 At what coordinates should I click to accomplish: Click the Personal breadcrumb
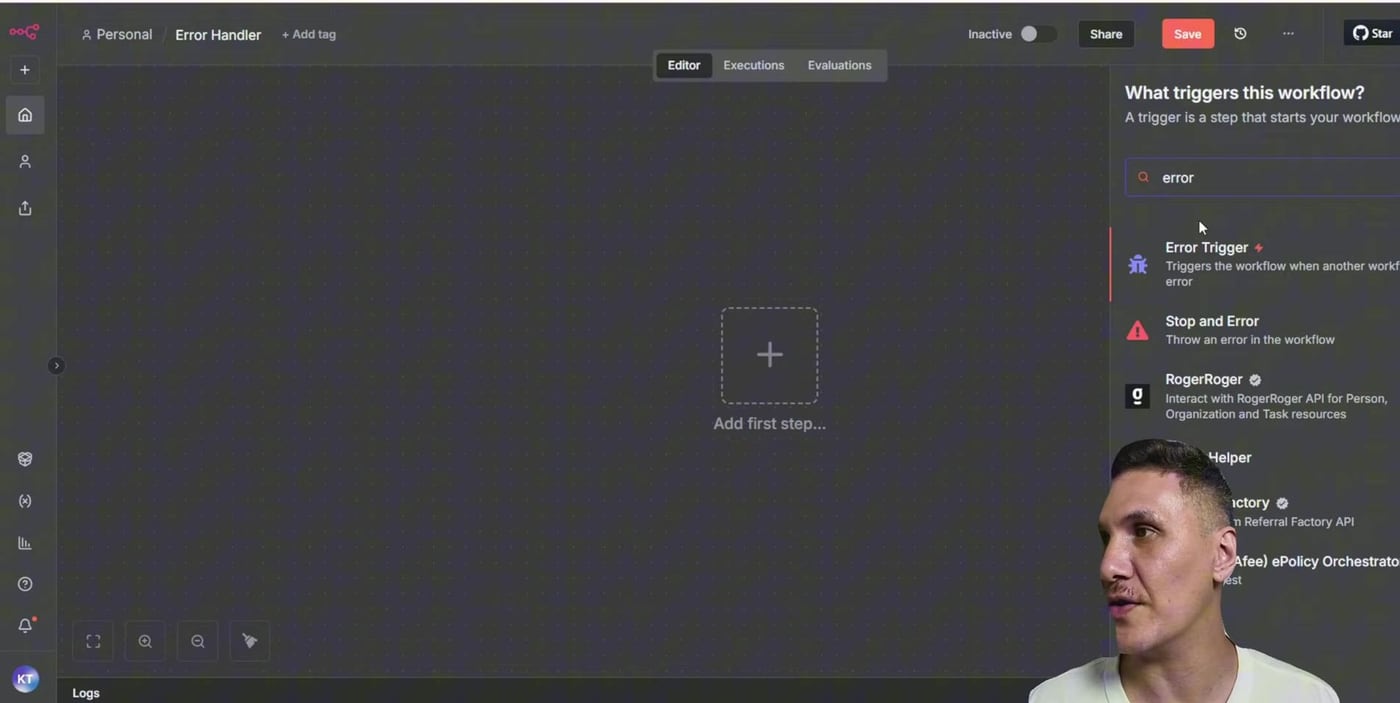click(117, 34)
